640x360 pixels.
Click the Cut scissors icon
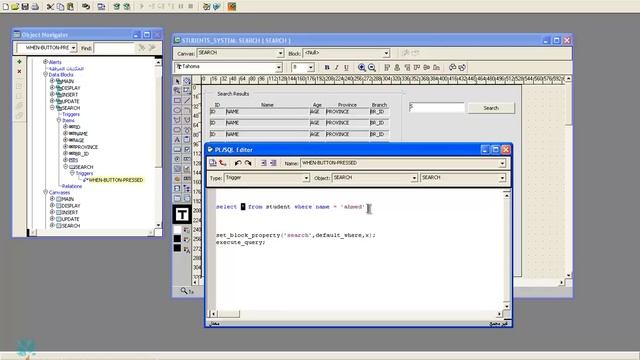[50, 7]
